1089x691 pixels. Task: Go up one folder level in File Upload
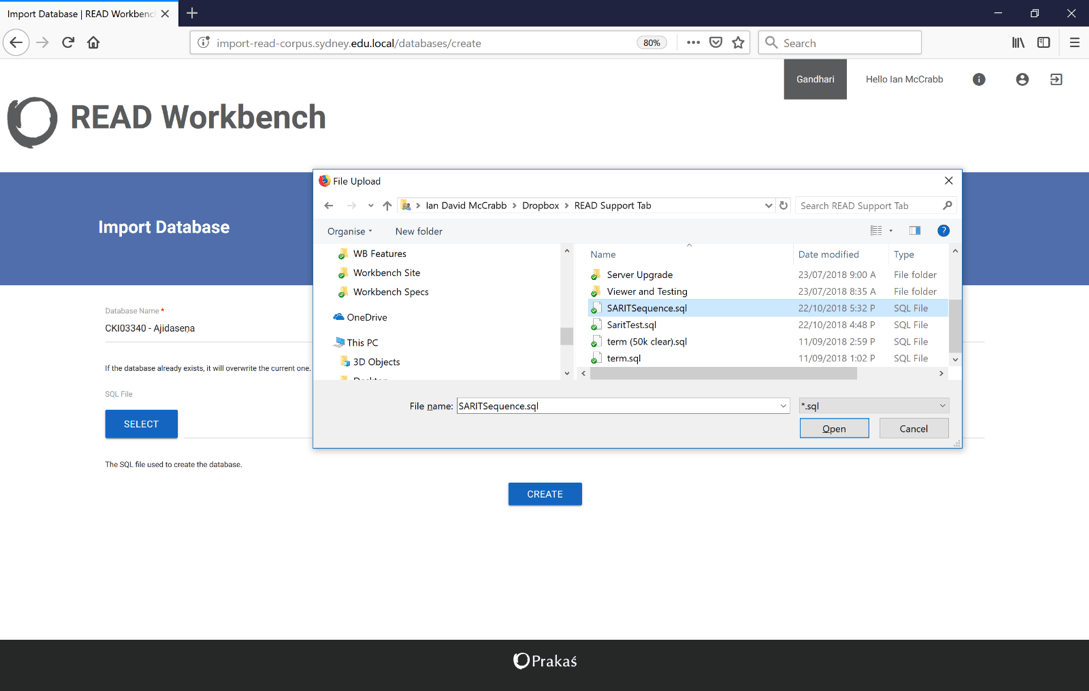point(387,206)
